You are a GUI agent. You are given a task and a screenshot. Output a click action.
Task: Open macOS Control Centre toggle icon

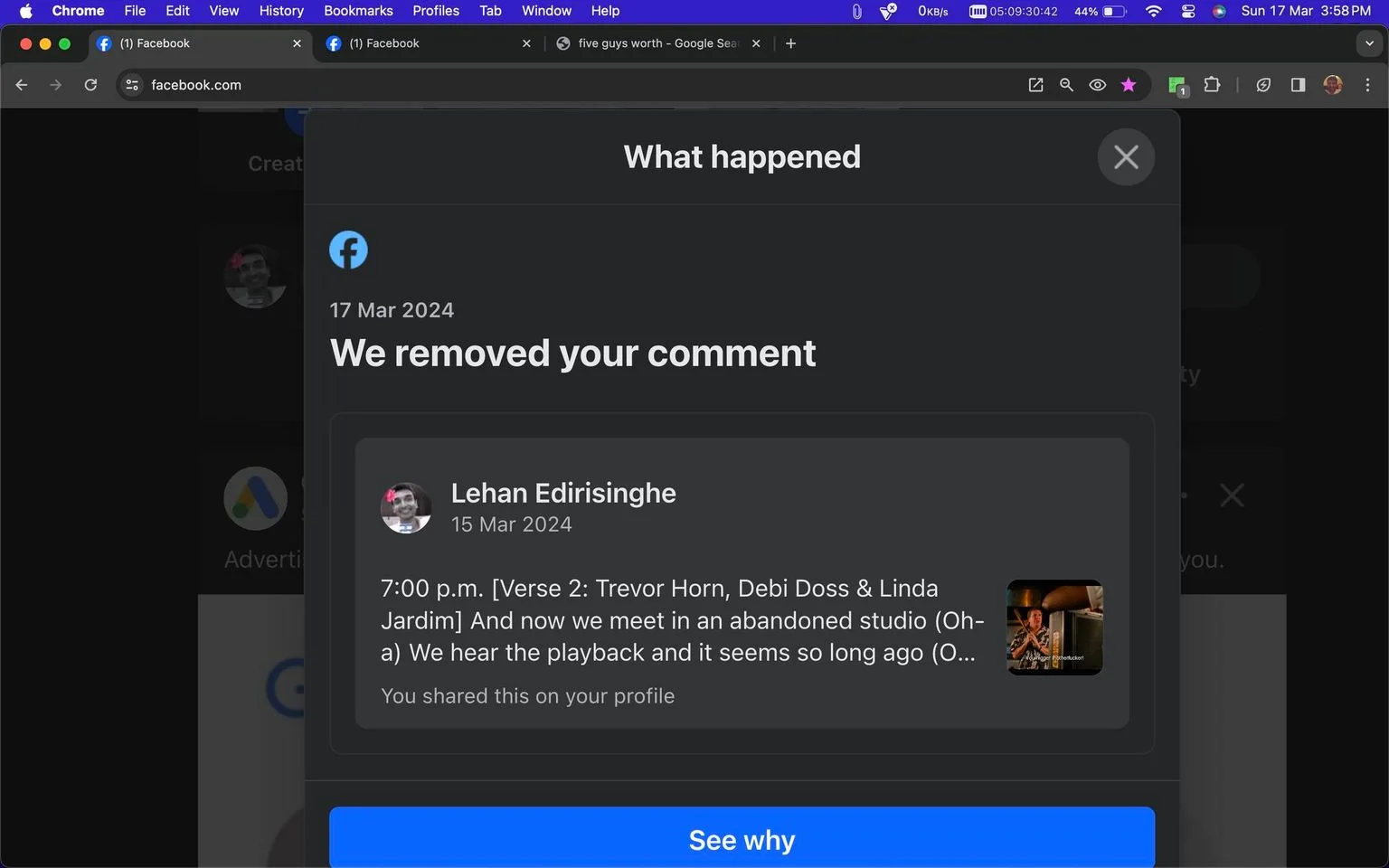pyautogui.click(x=1188, y=11)
